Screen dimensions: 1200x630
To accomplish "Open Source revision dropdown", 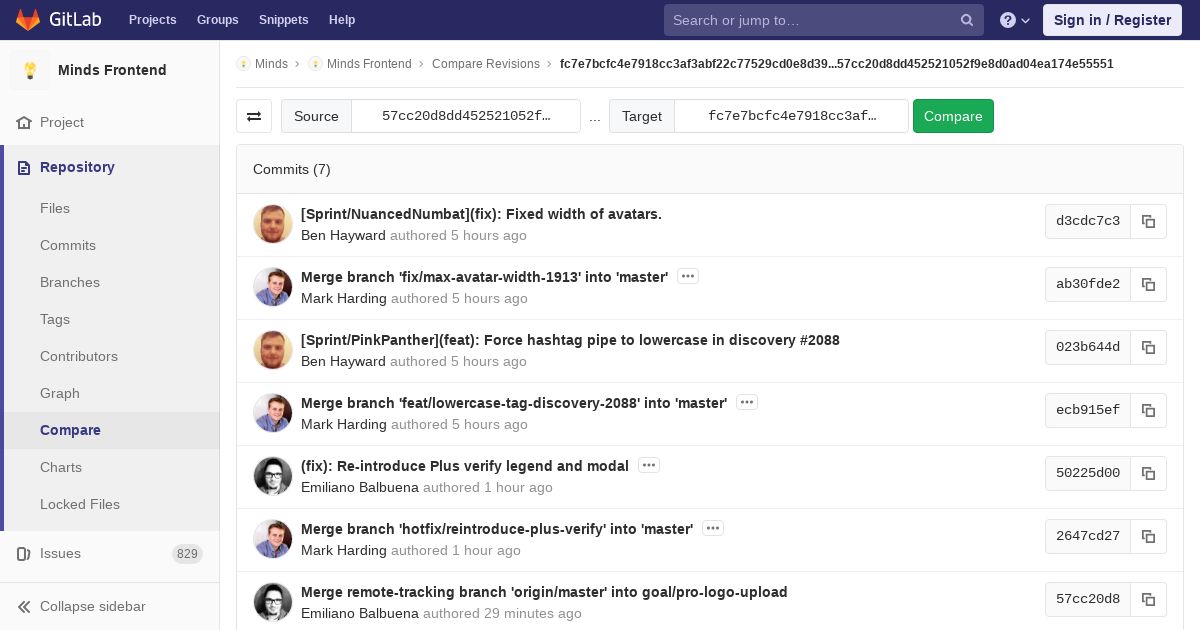I will tap(466, 116).
